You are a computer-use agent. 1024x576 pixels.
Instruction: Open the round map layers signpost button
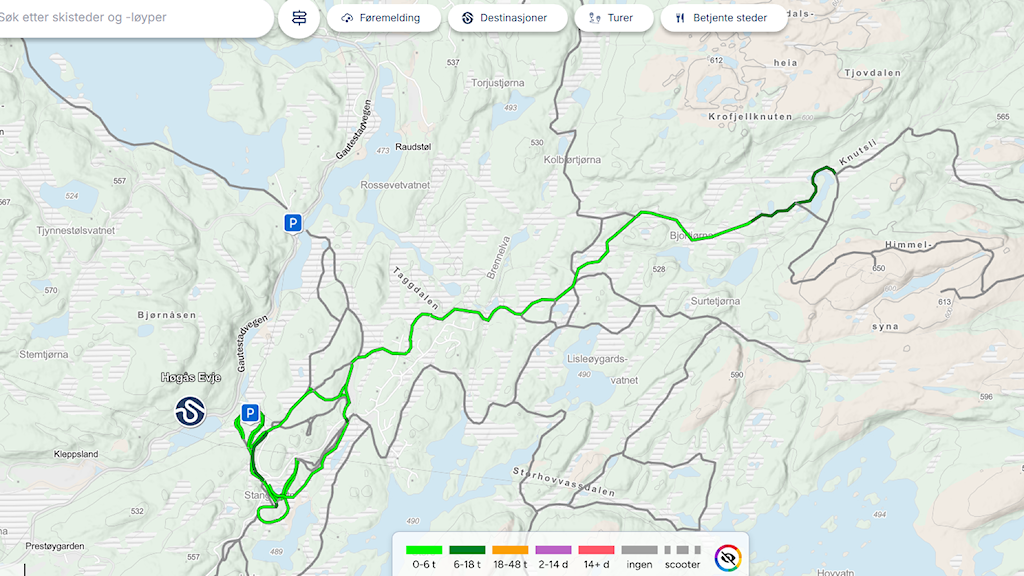tap(299, 18)
